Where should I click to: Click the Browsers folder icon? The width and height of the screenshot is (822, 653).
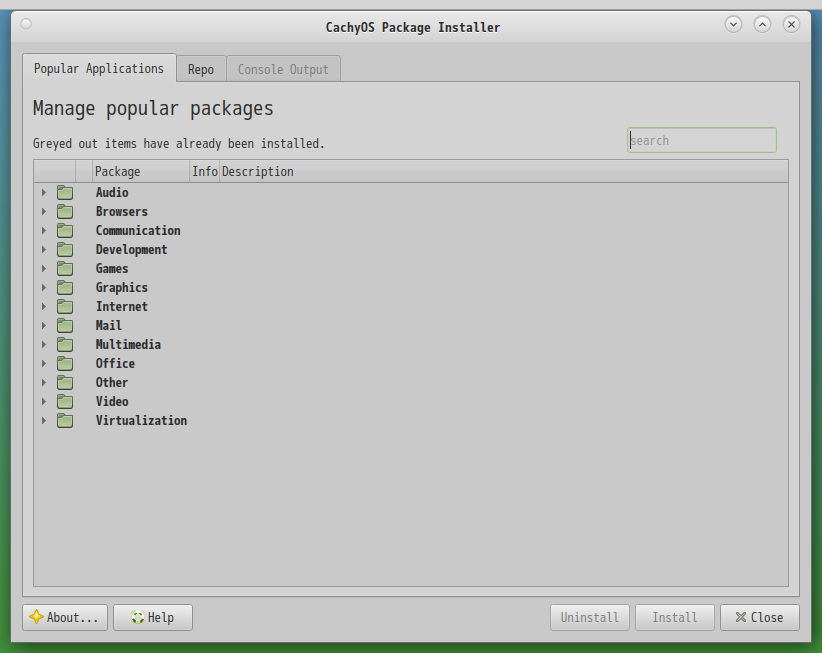65,212
